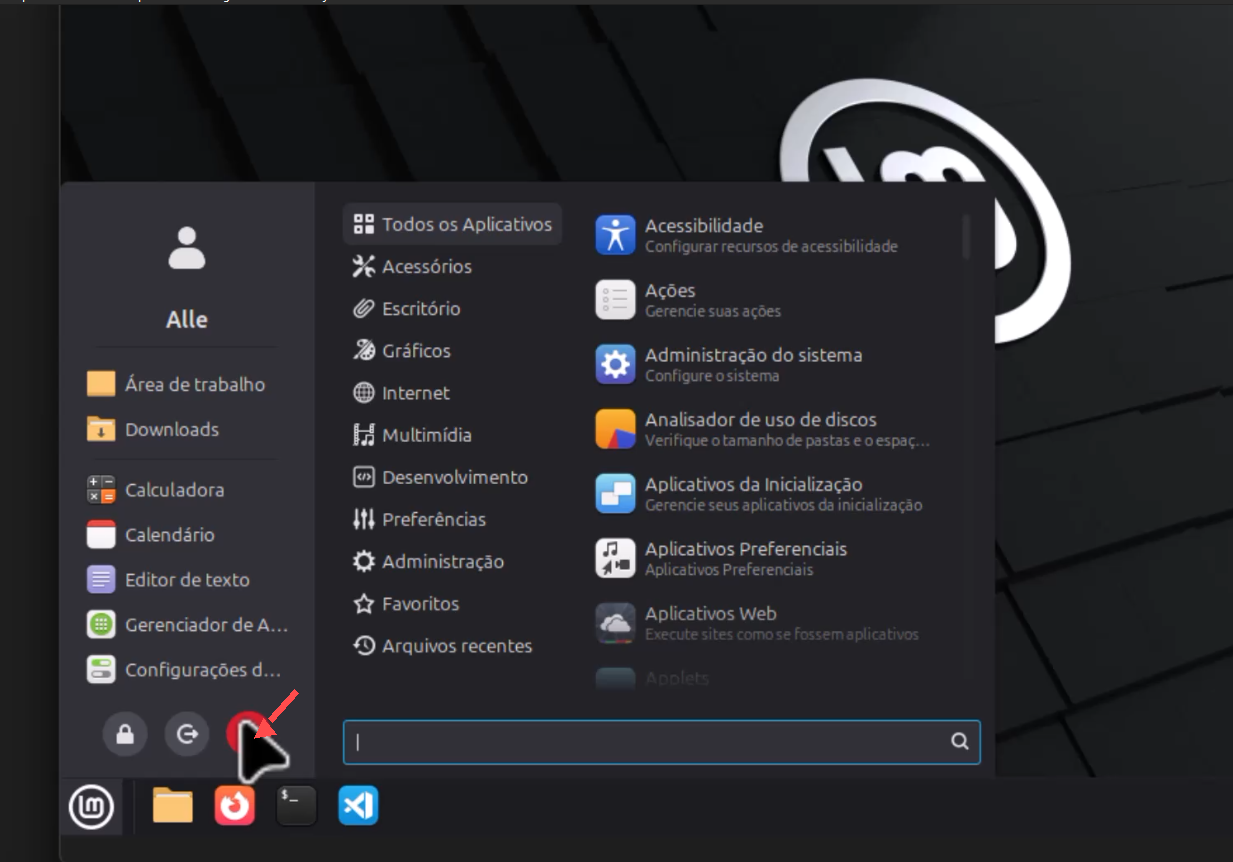Click 'Configure o sistema' description
Image resolution: width=1233 pixels, height=862 pixels.
click(712, 376)
